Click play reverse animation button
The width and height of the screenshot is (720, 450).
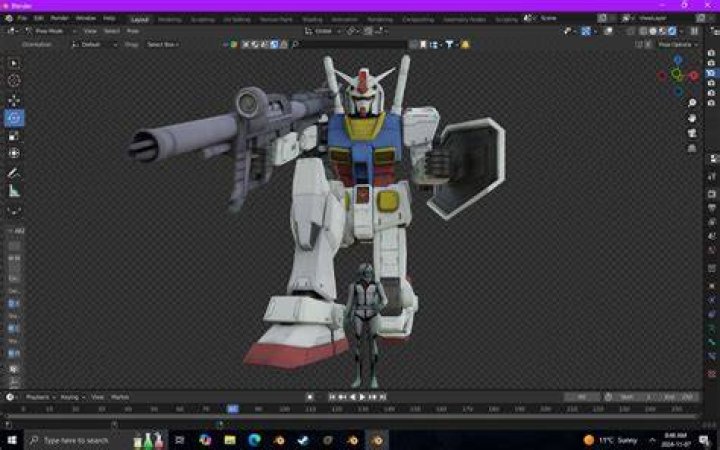click(x=352, y=397)
